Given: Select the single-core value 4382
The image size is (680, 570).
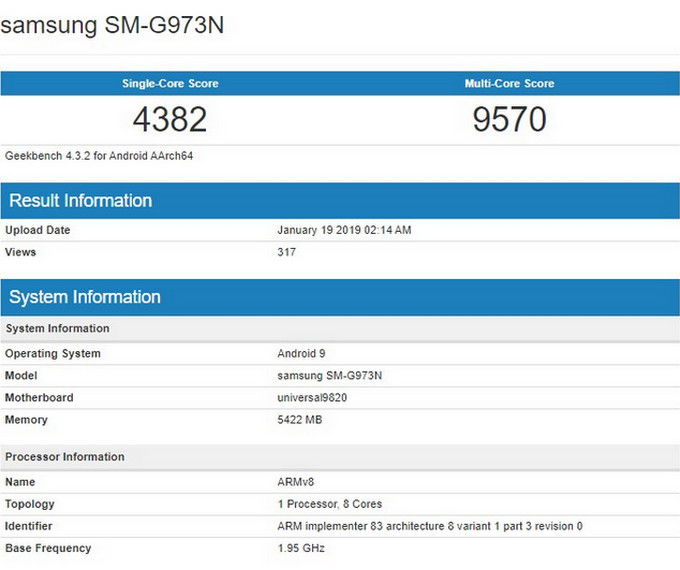Looking at the screenshot, I should pyautogui.click(x=170, y=119).
